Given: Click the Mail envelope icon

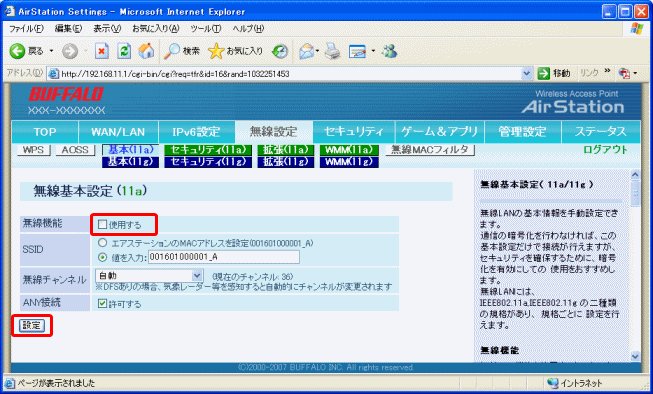Looking at the screenshot, I should tap(307, 51).
